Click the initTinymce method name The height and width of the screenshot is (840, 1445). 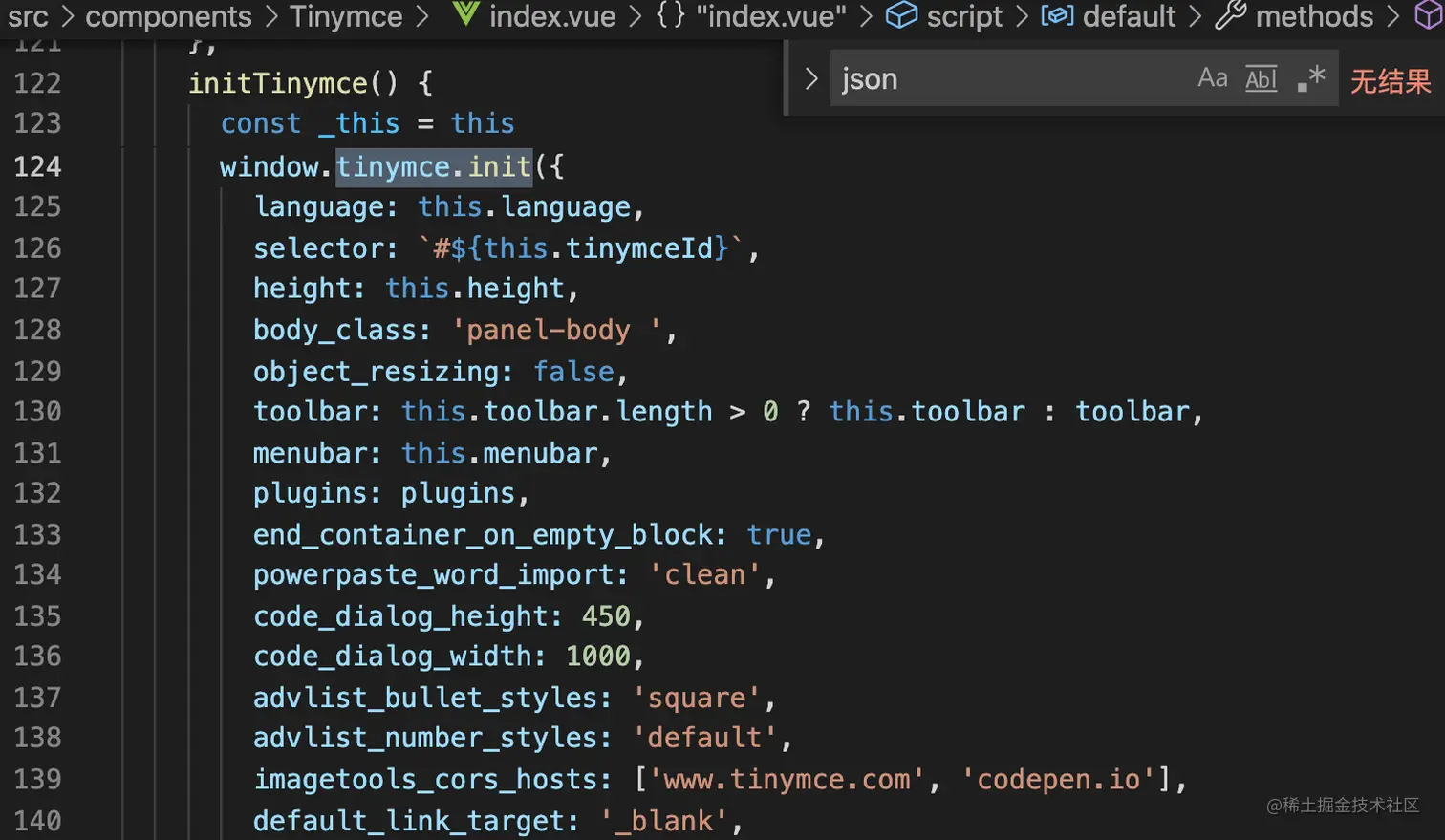tap(277, 83)
